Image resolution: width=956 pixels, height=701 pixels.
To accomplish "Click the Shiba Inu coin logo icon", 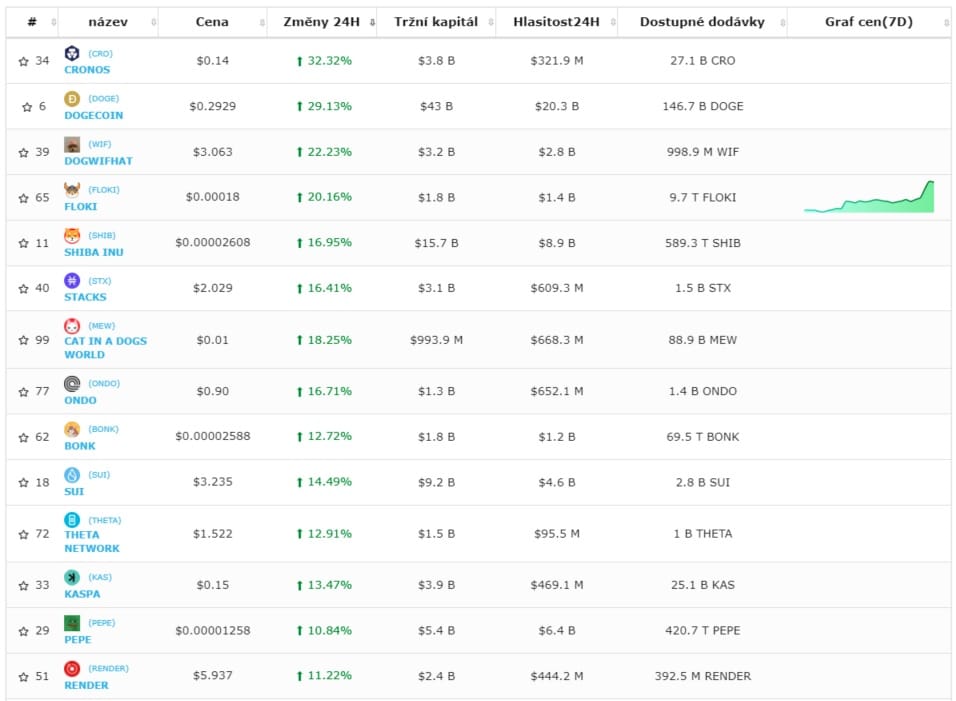I will coord(72,235).
